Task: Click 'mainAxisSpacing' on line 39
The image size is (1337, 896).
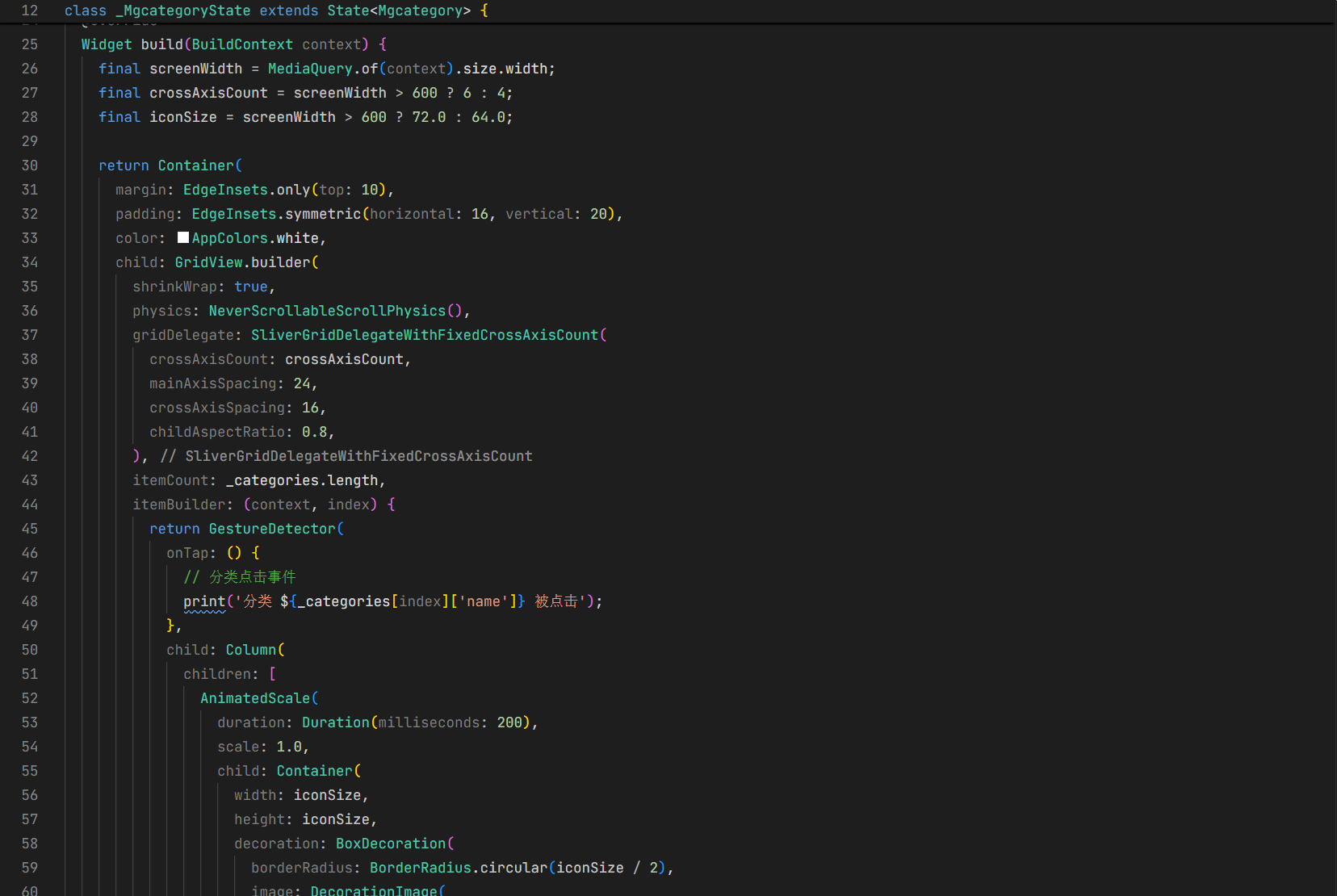Action: click(213, 383)
